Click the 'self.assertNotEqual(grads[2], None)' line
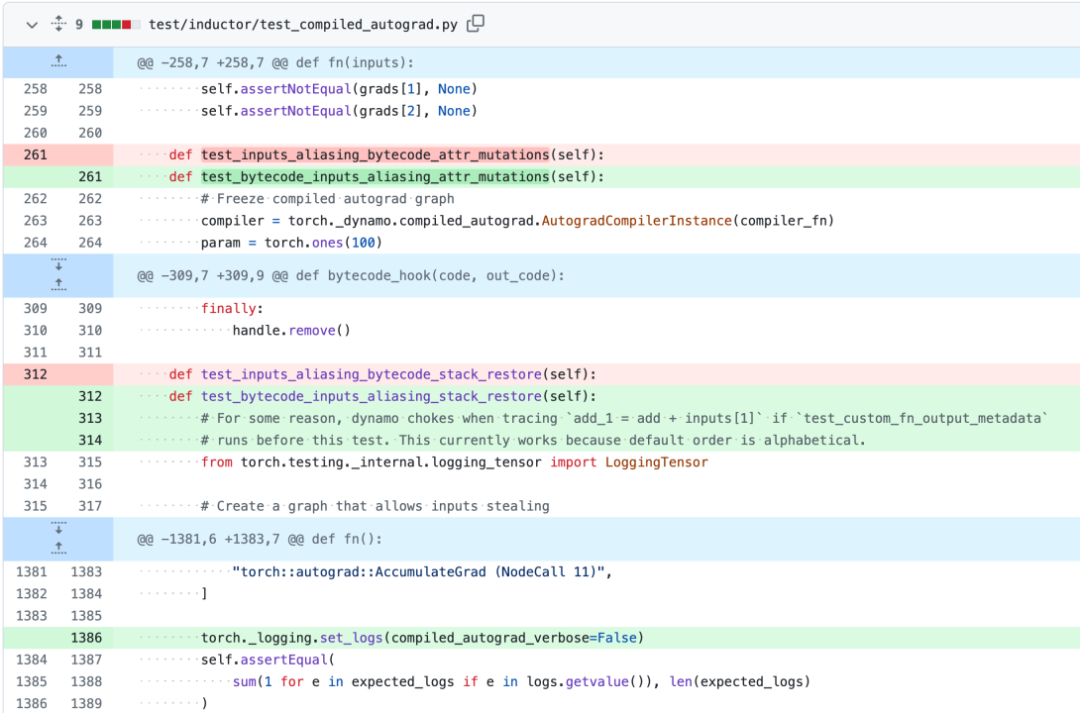The height and width of the screenshot is (713, 1080). coord(339,111)
